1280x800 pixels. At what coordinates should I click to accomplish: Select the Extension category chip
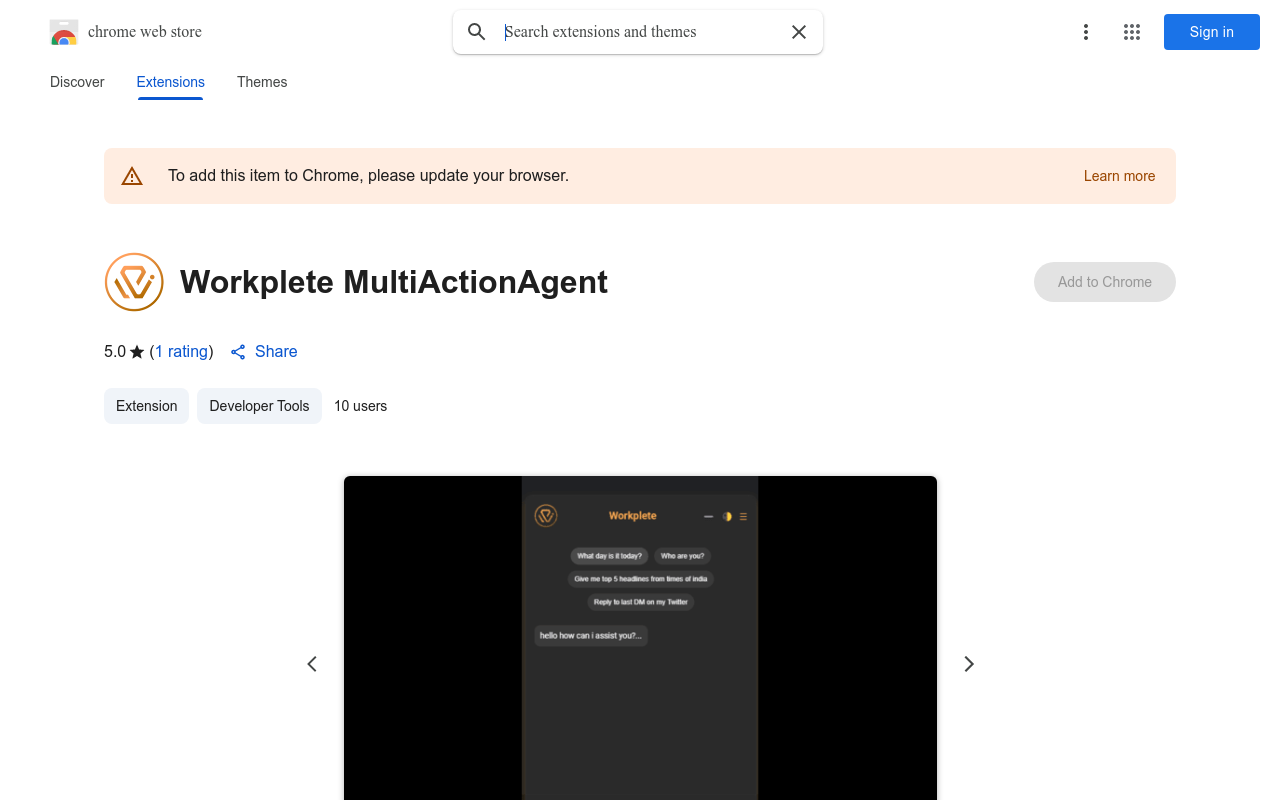pos(147,406)
